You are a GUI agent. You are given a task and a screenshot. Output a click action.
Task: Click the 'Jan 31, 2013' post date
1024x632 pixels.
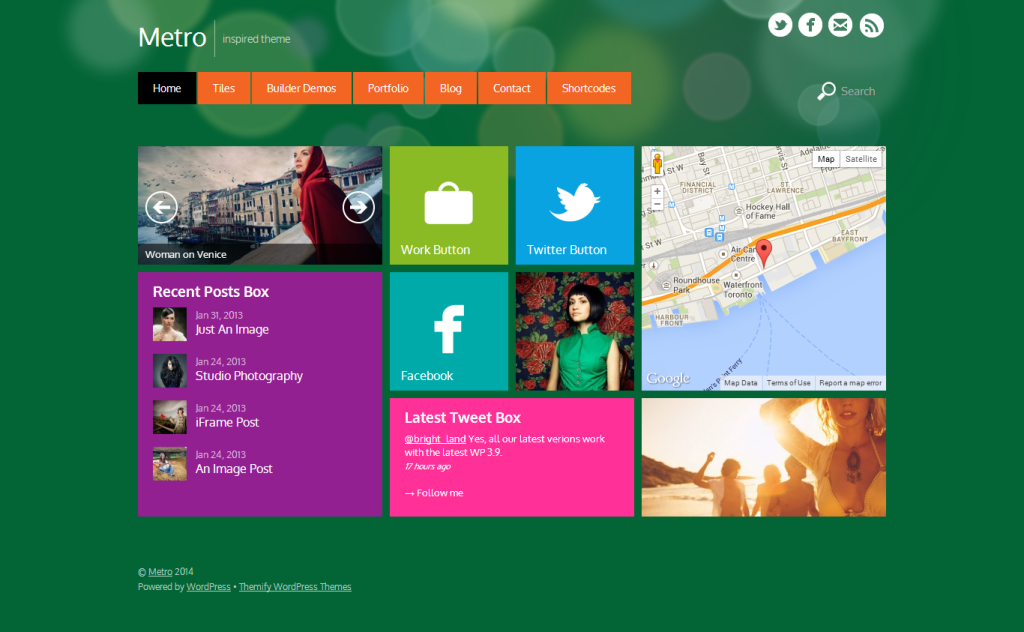(219, 315)
